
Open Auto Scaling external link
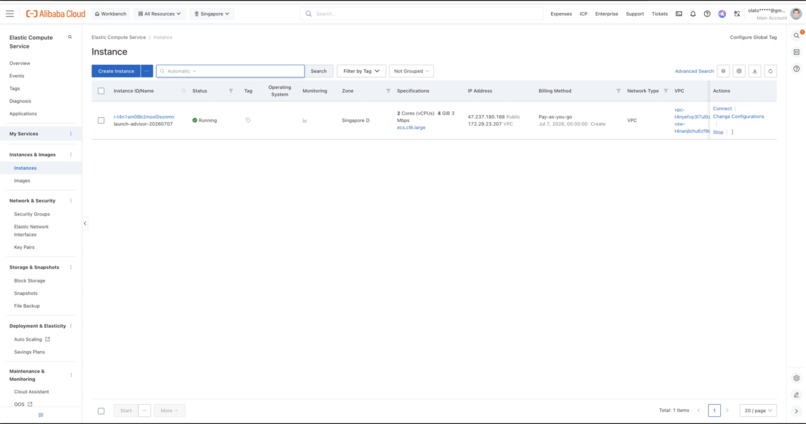(32, 339)
